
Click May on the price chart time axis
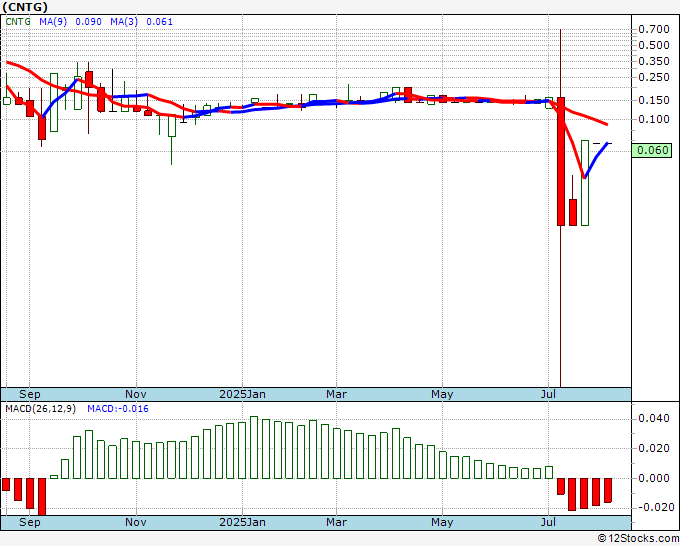pos(442,394)
